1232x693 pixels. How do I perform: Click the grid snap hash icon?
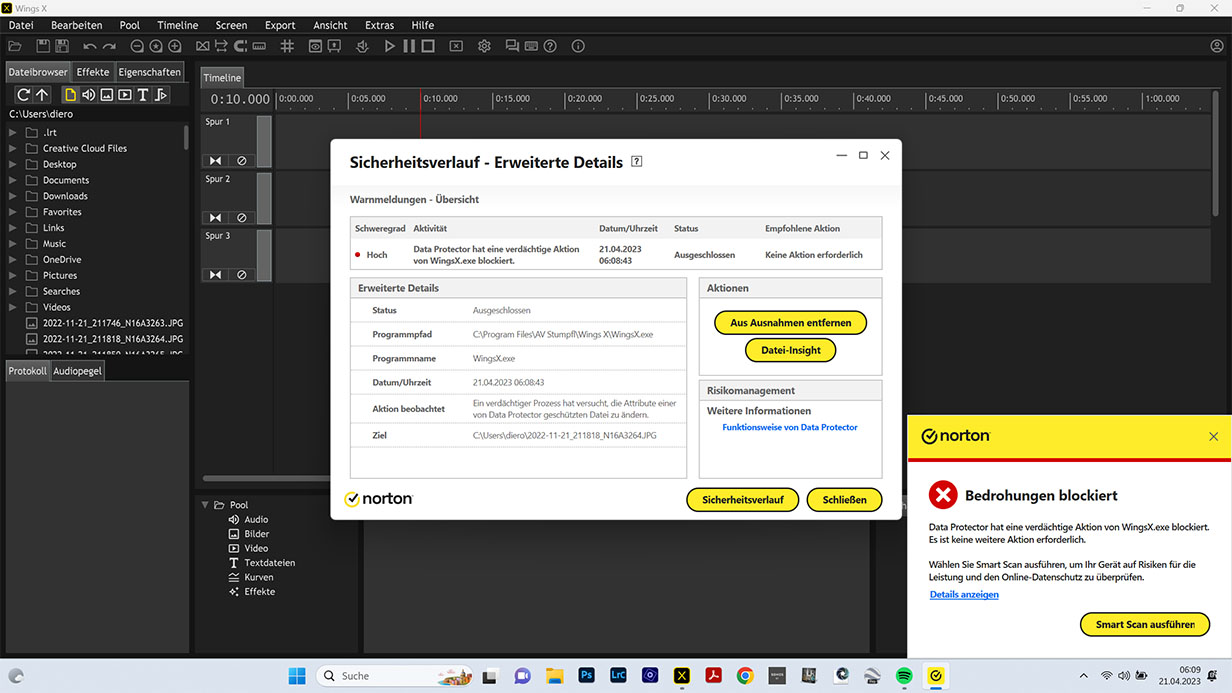tap(287, 46)
